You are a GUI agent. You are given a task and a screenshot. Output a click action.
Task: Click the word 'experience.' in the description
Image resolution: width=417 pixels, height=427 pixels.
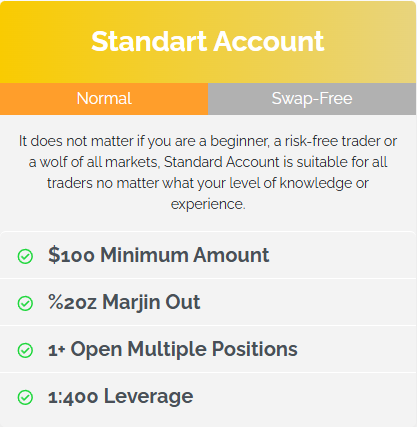(208, 204)
